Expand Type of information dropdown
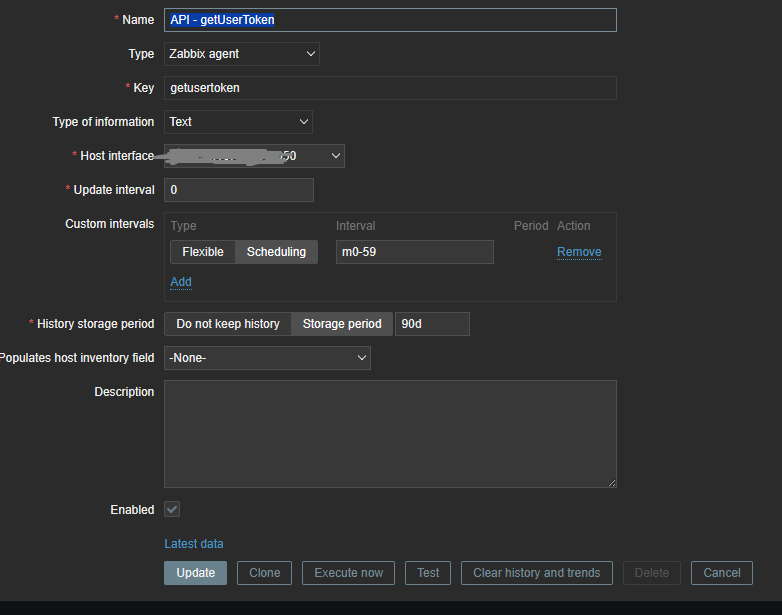The width and height of the screenshot is (782, 615). click(x=238, y=122)
